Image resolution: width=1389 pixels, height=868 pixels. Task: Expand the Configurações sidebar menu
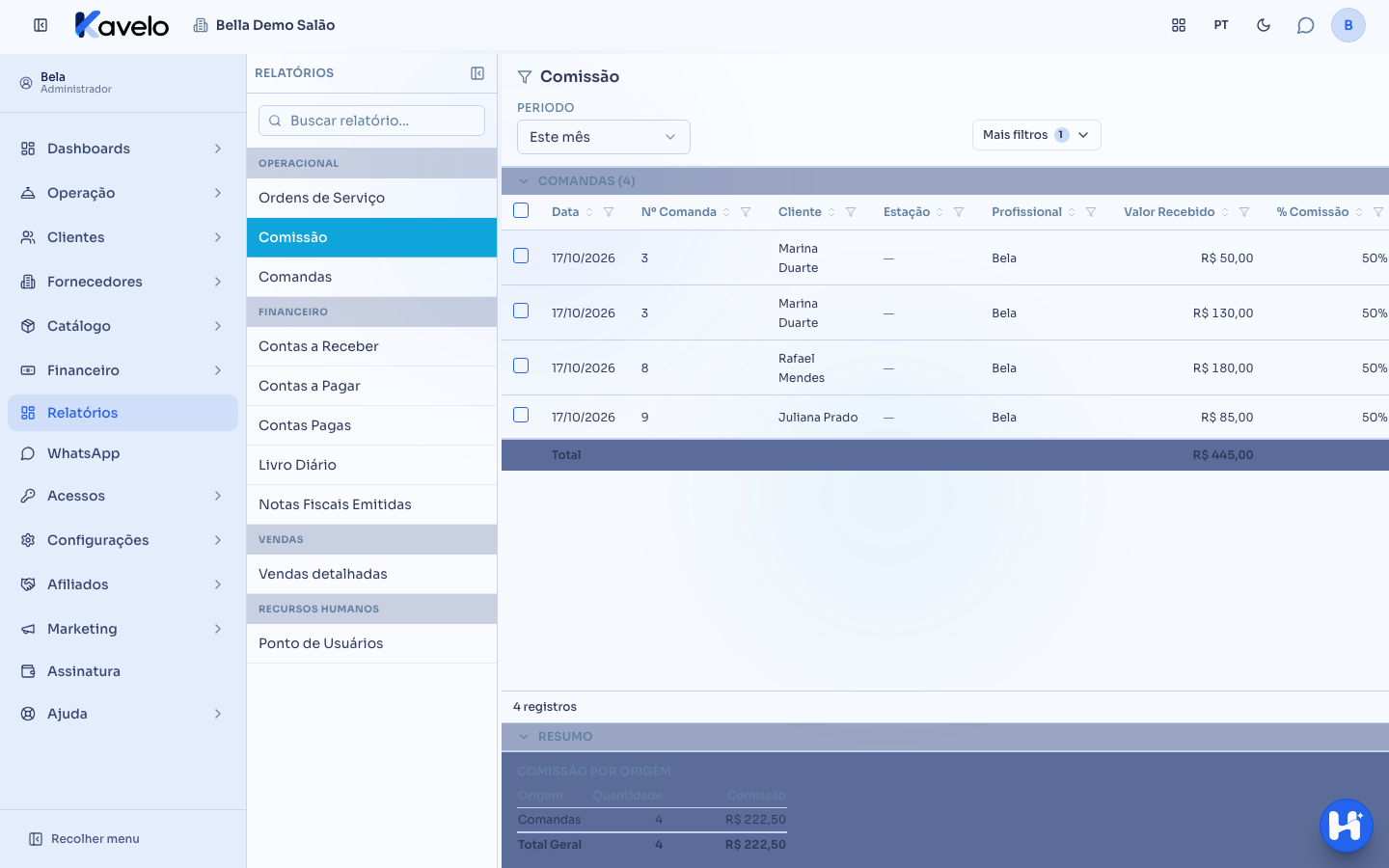click(x=123, y=540)
